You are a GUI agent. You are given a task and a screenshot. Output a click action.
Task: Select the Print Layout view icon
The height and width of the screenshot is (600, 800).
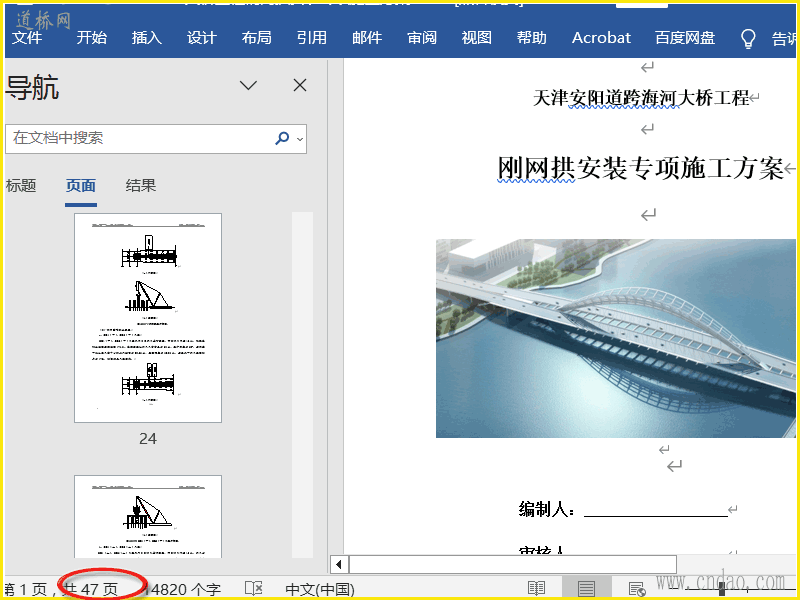pyautogui.click(x=586, y=589)
